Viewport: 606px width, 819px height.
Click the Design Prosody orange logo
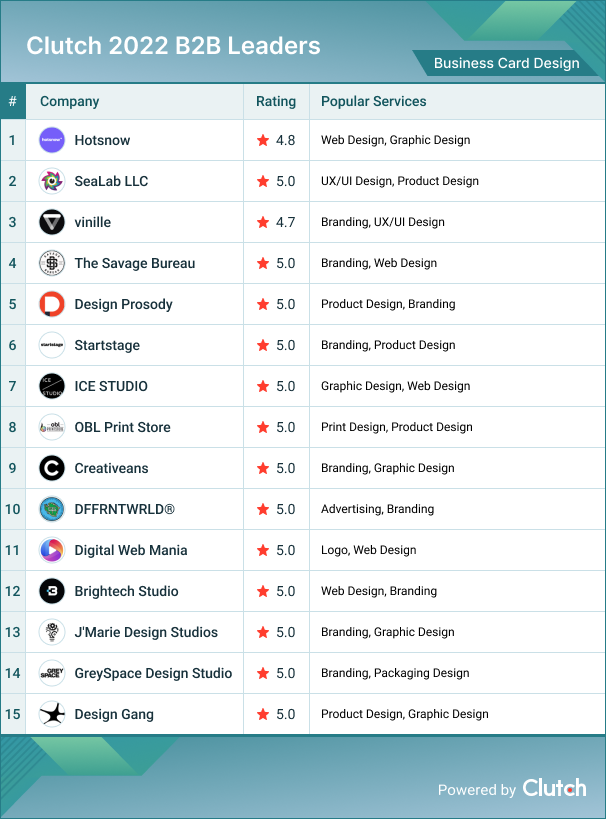52,304
